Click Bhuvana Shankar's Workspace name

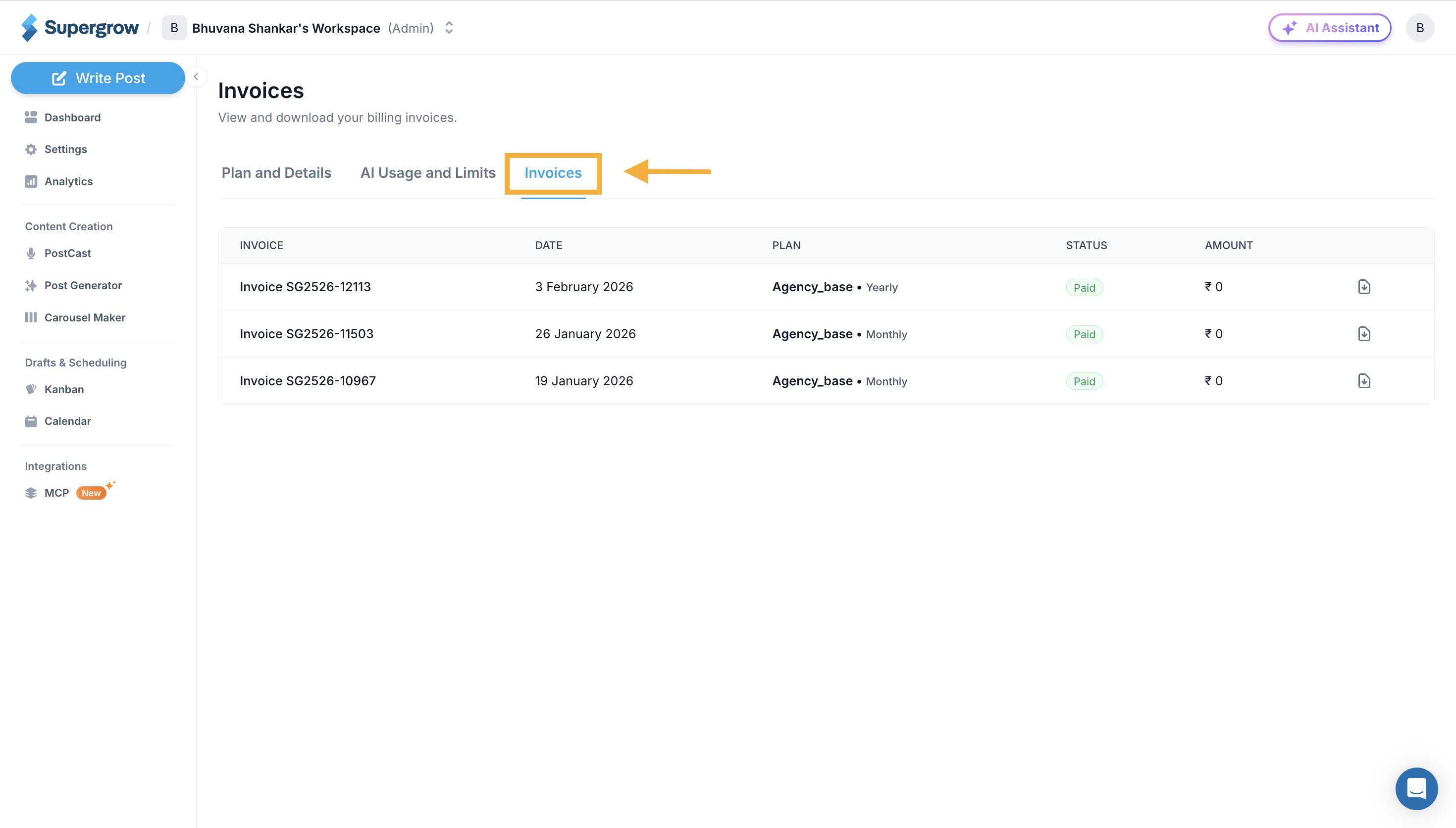pos(286,28)
